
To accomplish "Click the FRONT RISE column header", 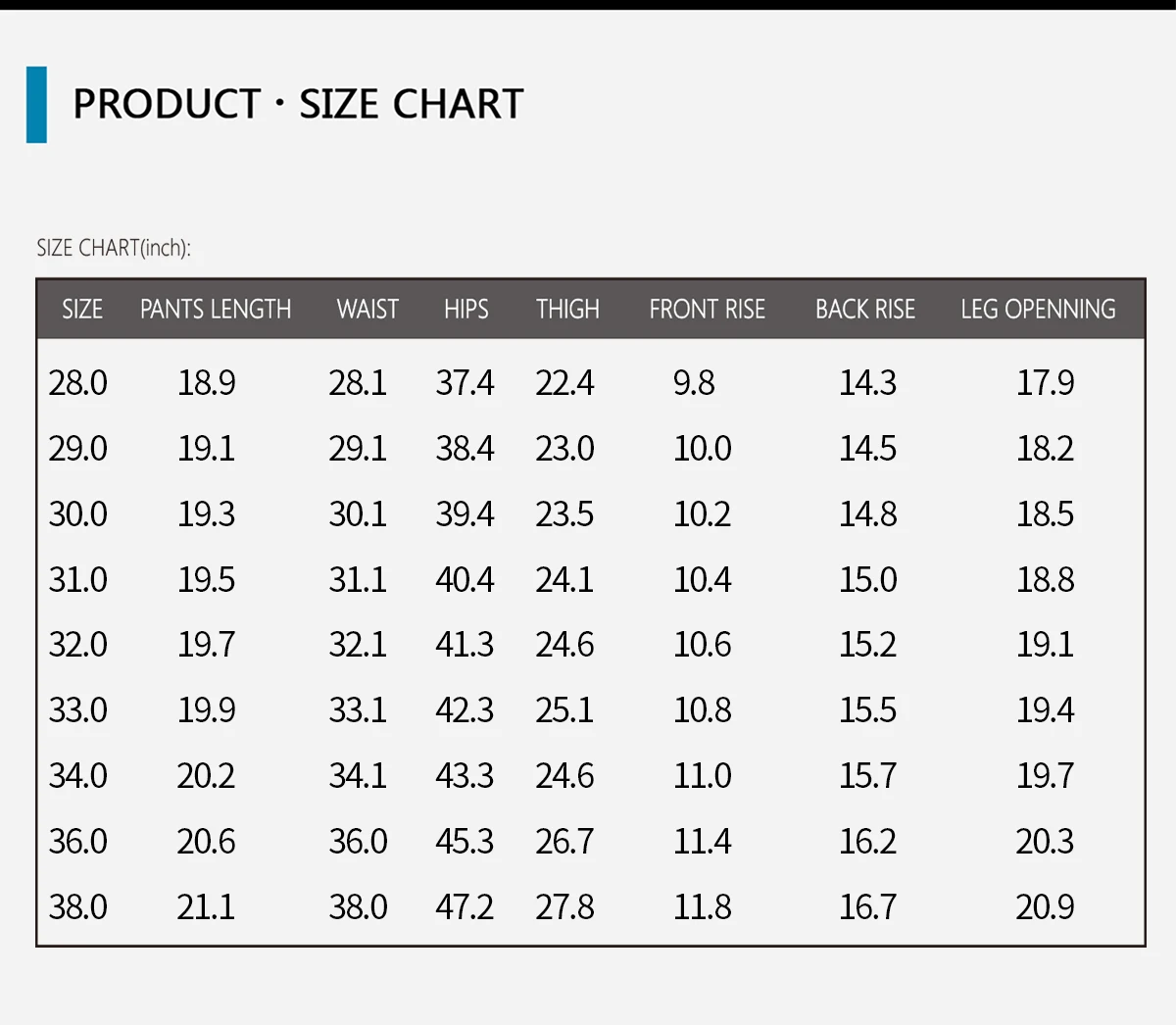I will coord(707,310).
